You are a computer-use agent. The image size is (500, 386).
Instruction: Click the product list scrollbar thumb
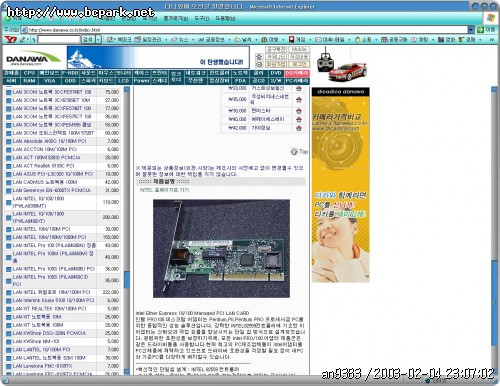127,280
